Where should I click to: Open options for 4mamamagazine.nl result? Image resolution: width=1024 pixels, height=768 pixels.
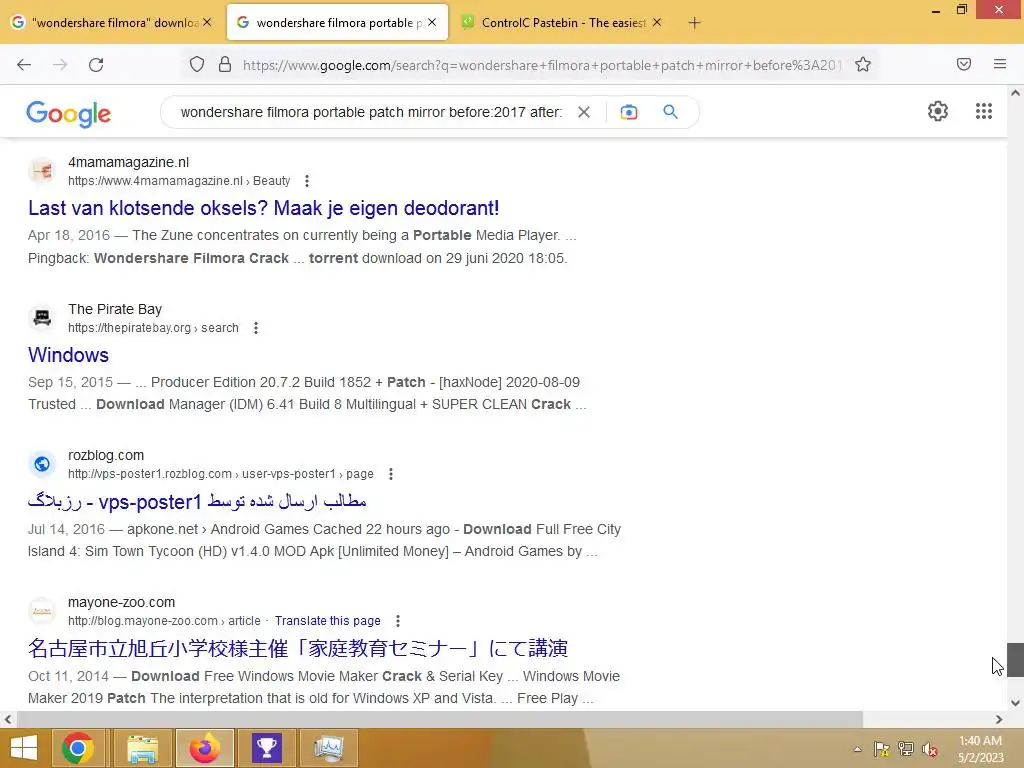click(x=307, y=181)
